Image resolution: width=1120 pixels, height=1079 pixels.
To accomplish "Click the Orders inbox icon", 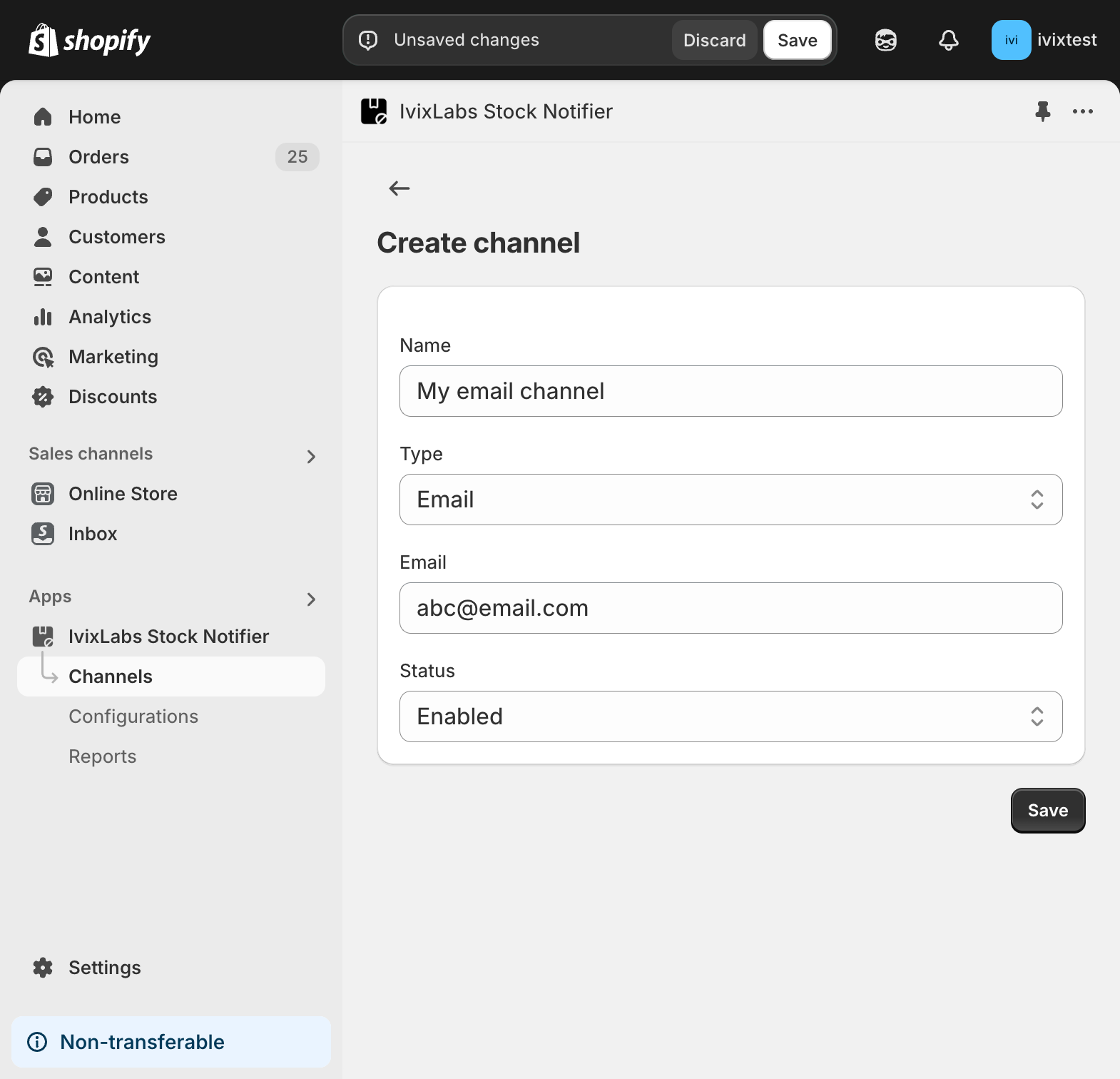I will 43,157.
